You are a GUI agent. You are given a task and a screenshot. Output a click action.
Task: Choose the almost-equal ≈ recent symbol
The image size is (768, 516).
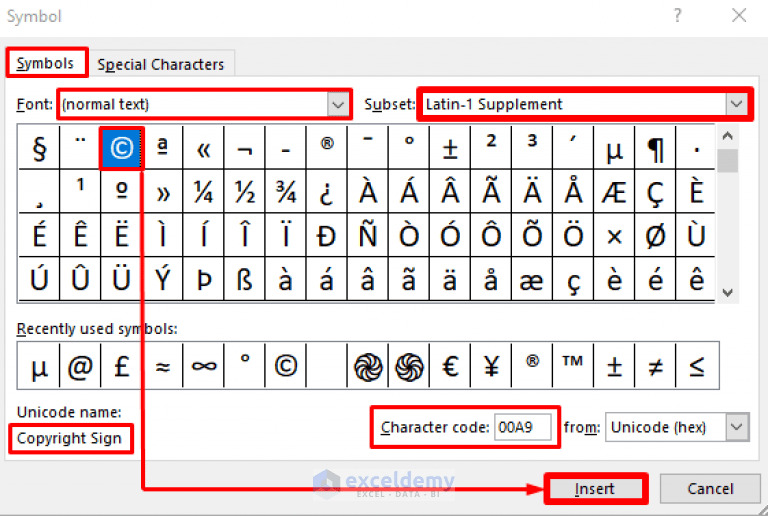pyautogui.click(x=163, y=366)
